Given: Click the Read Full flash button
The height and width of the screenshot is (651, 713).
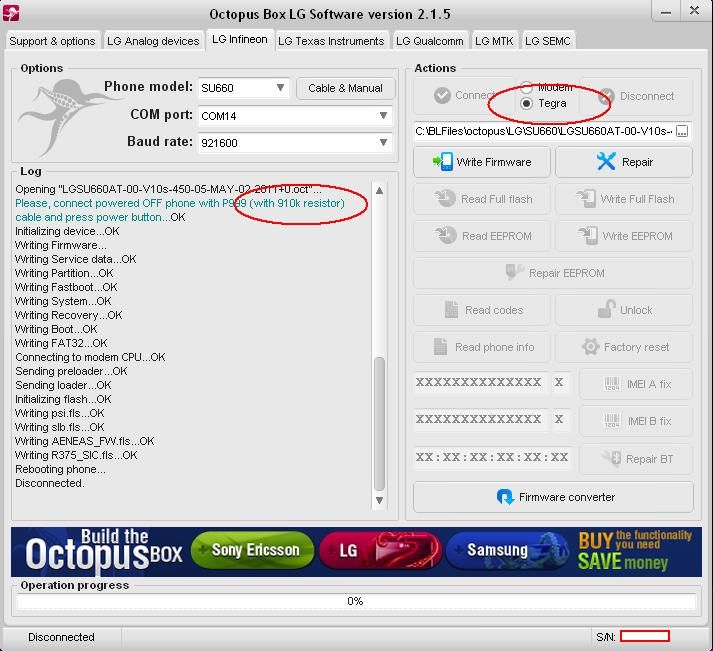Looking at the screenshot, I should pyautogui.click(x=482, y=199).
